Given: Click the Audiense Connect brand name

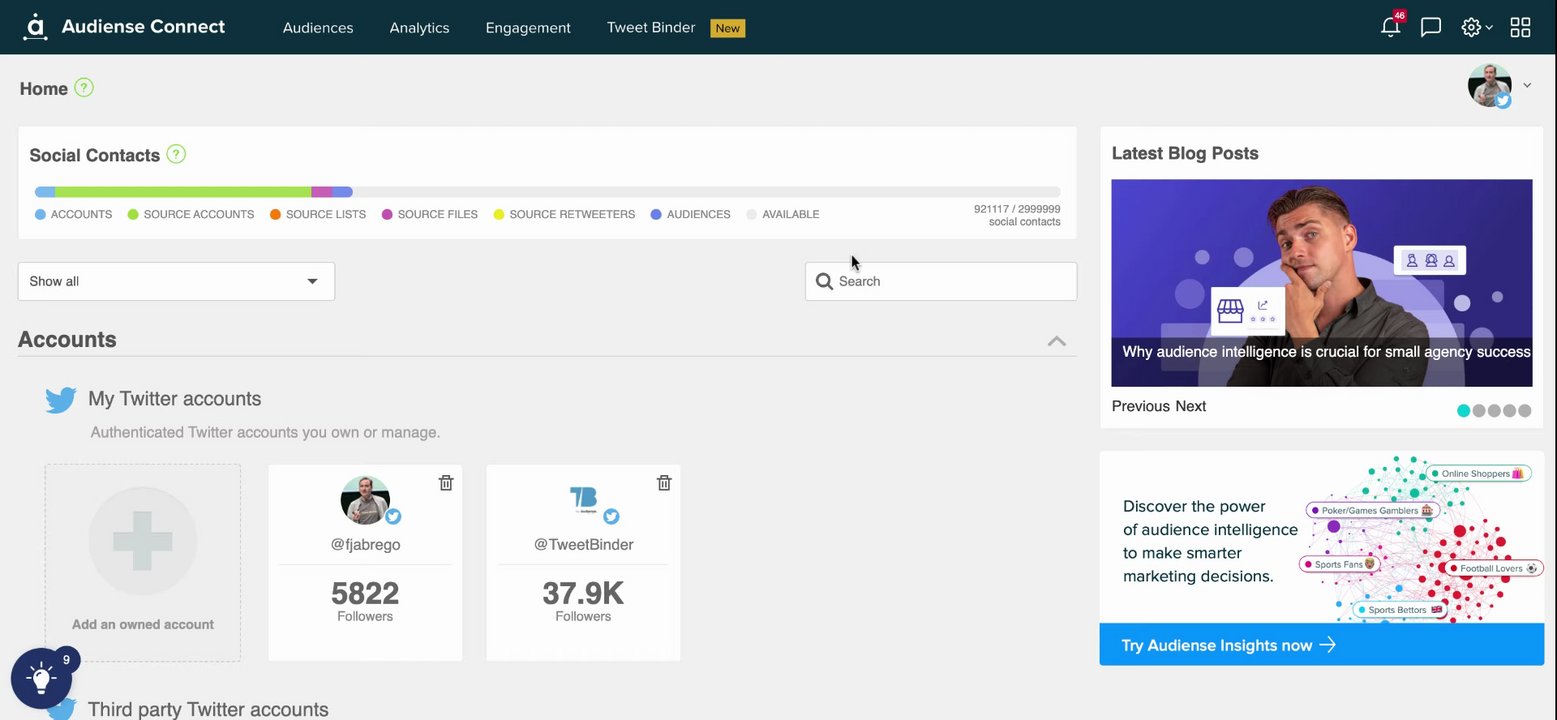Looking at the screenshot, I should (x=143, y=27).
